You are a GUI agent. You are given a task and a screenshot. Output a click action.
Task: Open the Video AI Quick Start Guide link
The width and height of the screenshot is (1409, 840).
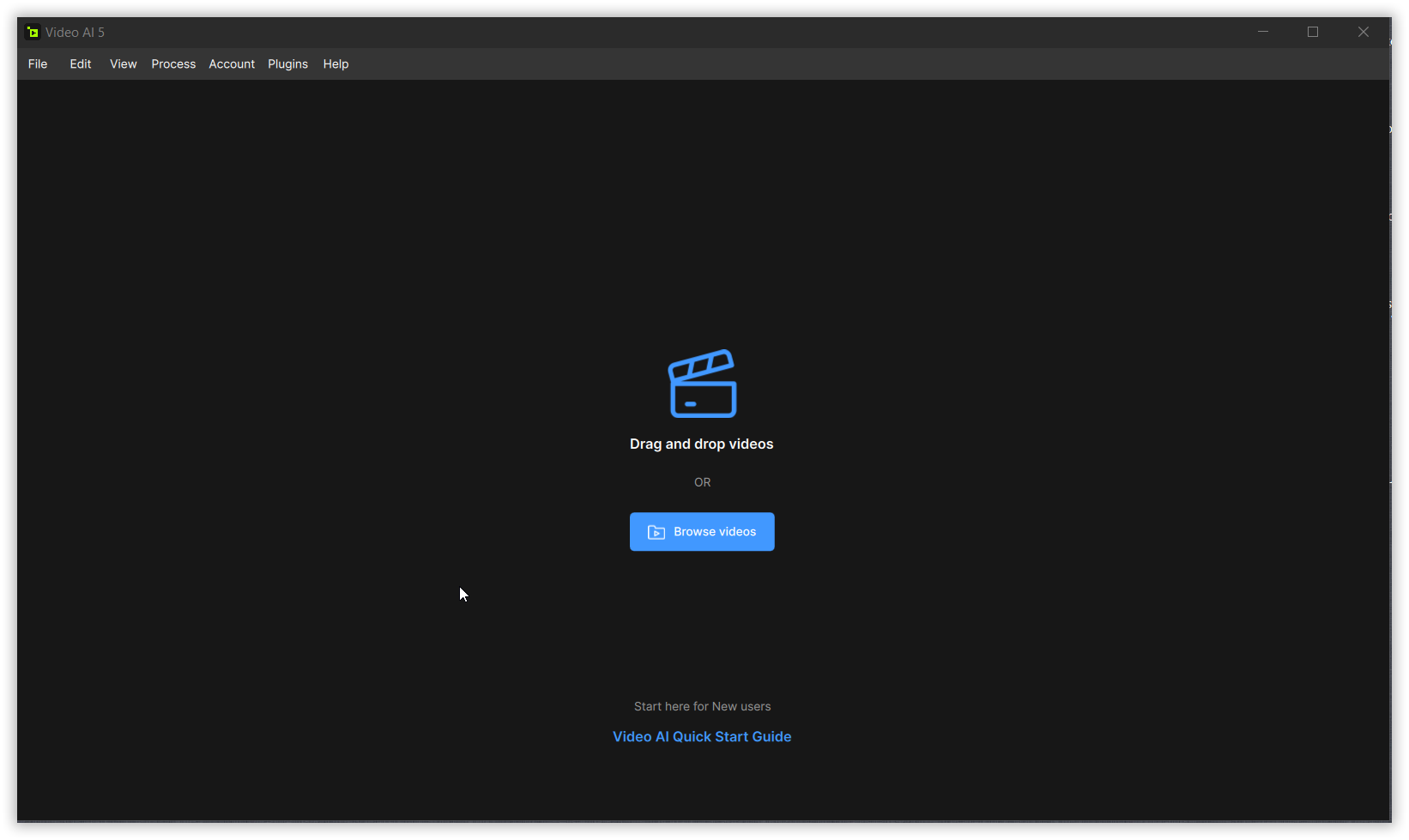coord(702,737)
